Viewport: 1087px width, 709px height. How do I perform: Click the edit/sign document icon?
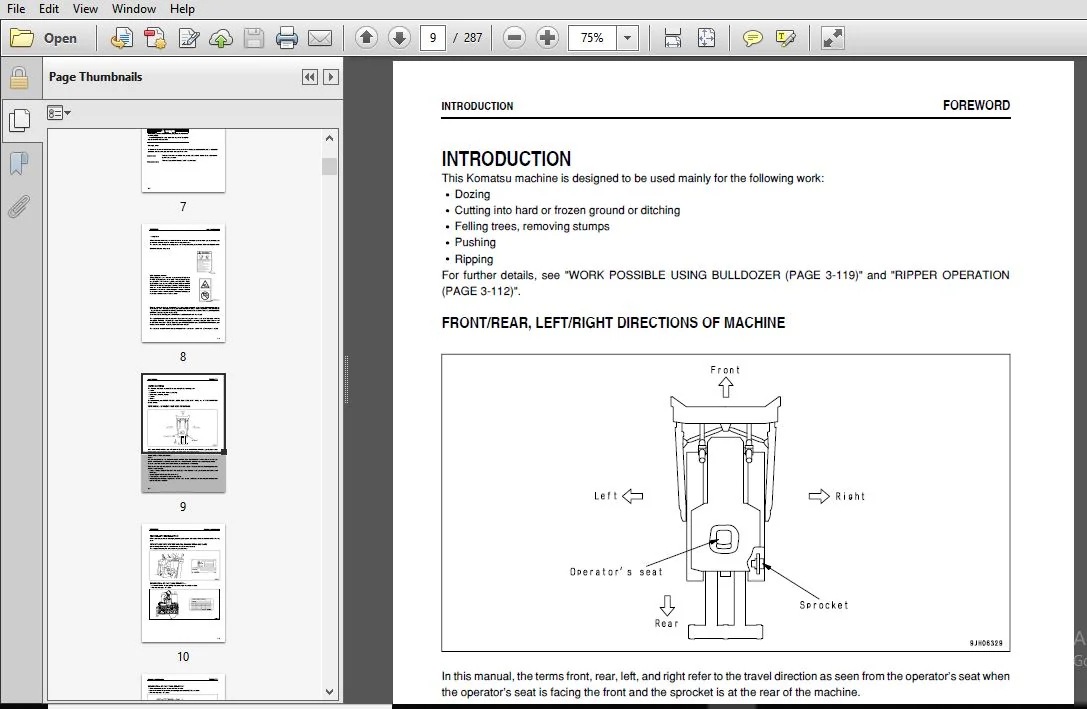pyautogui.click(x=189, y=38)
